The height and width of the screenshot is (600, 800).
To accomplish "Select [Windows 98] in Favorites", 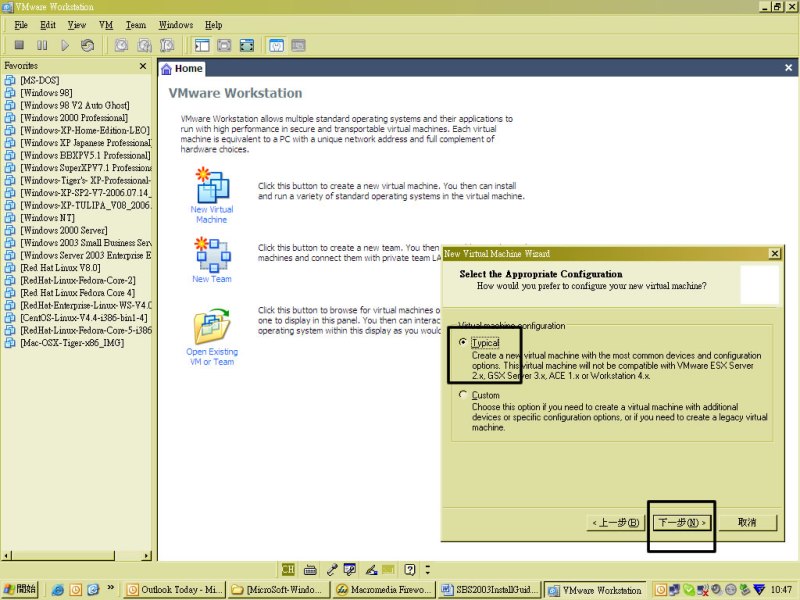I will (x=46, y=92).
